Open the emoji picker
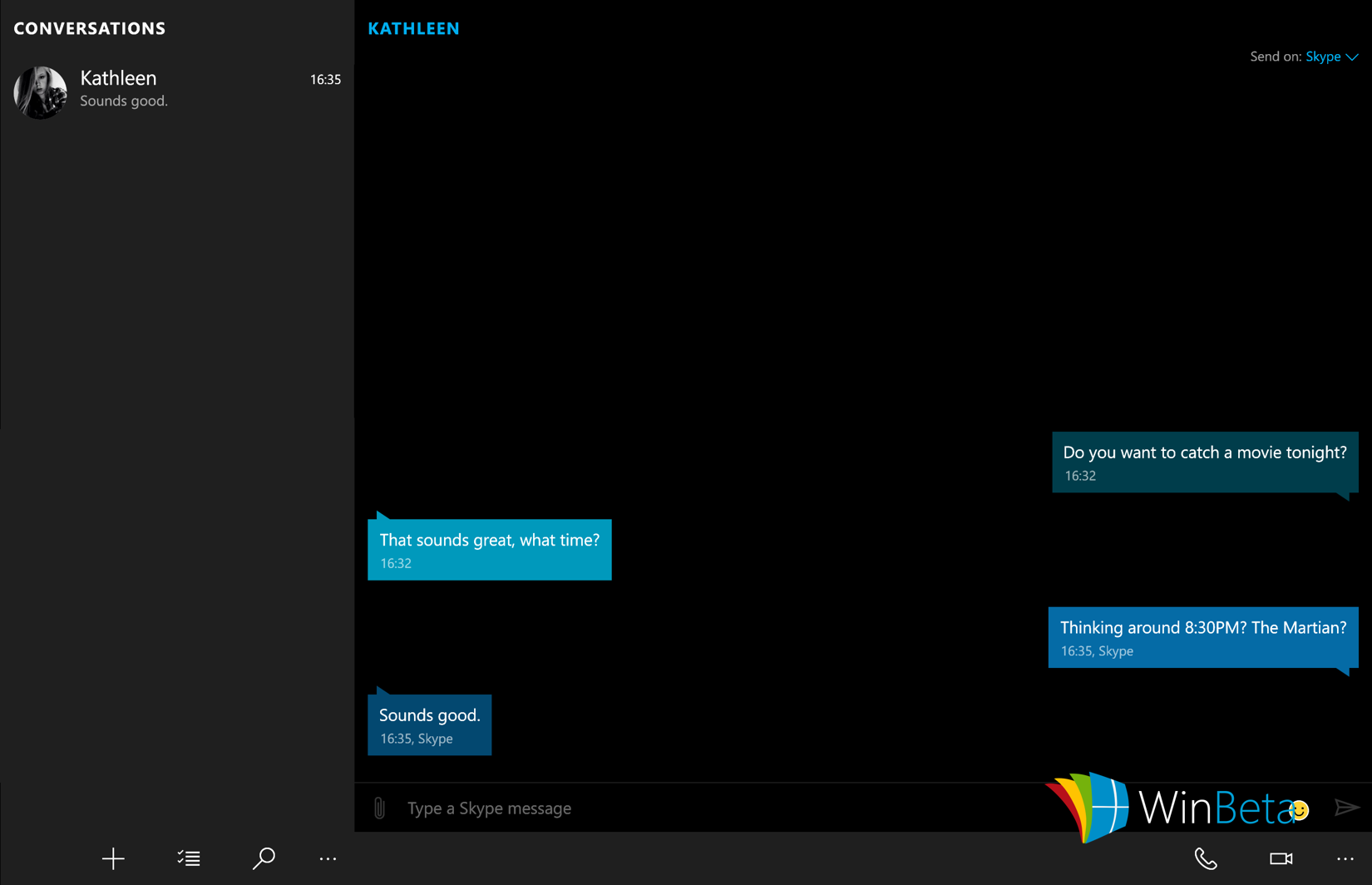The width and height of the screenshot is (1372, 885). click(x=1298, y=809)
